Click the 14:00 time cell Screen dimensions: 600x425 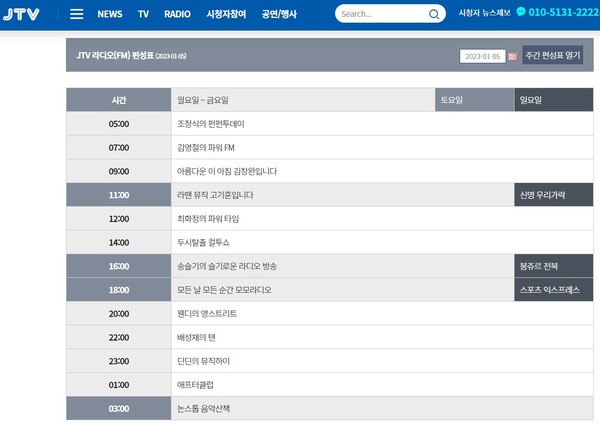point(119,243)
